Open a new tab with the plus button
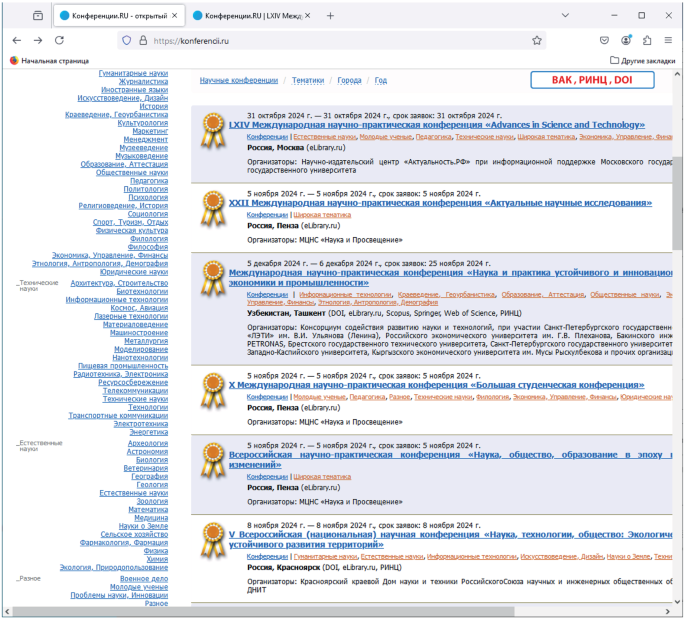Screen dimensions: 685x620 pyautogui.click(x=330, y=15)
